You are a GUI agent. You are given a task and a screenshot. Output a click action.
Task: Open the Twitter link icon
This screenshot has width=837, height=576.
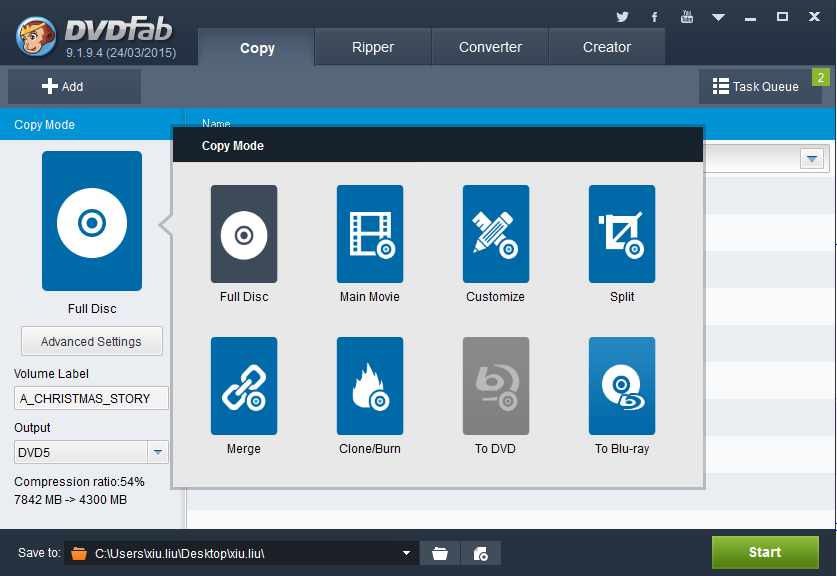click(622, 17)
